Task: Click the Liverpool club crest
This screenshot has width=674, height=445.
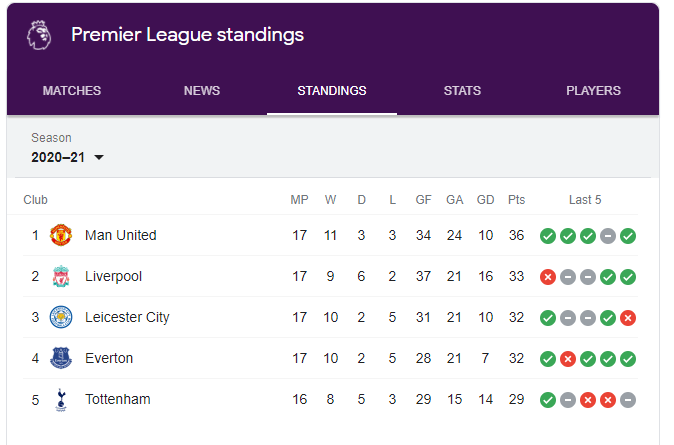Action: click(x=61, y=277)
